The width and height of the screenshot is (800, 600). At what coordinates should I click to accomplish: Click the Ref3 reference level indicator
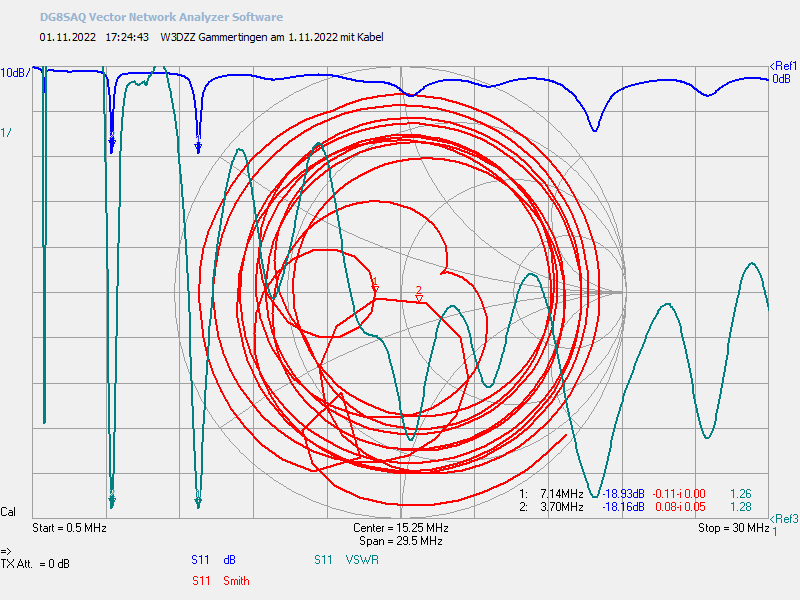[x=784, y=519]
